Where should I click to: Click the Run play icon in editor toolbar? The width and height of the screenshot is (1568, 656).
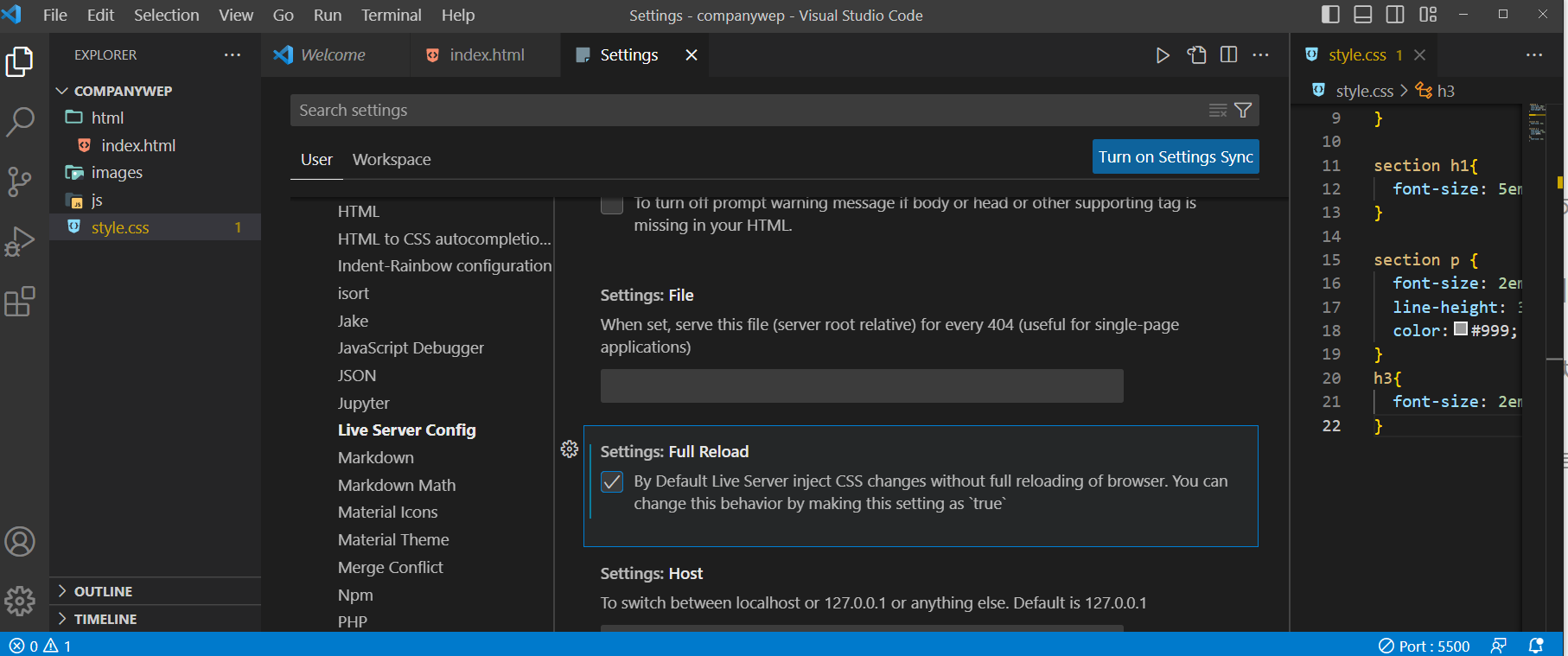pyautogui.click(x=1163, y=55)
